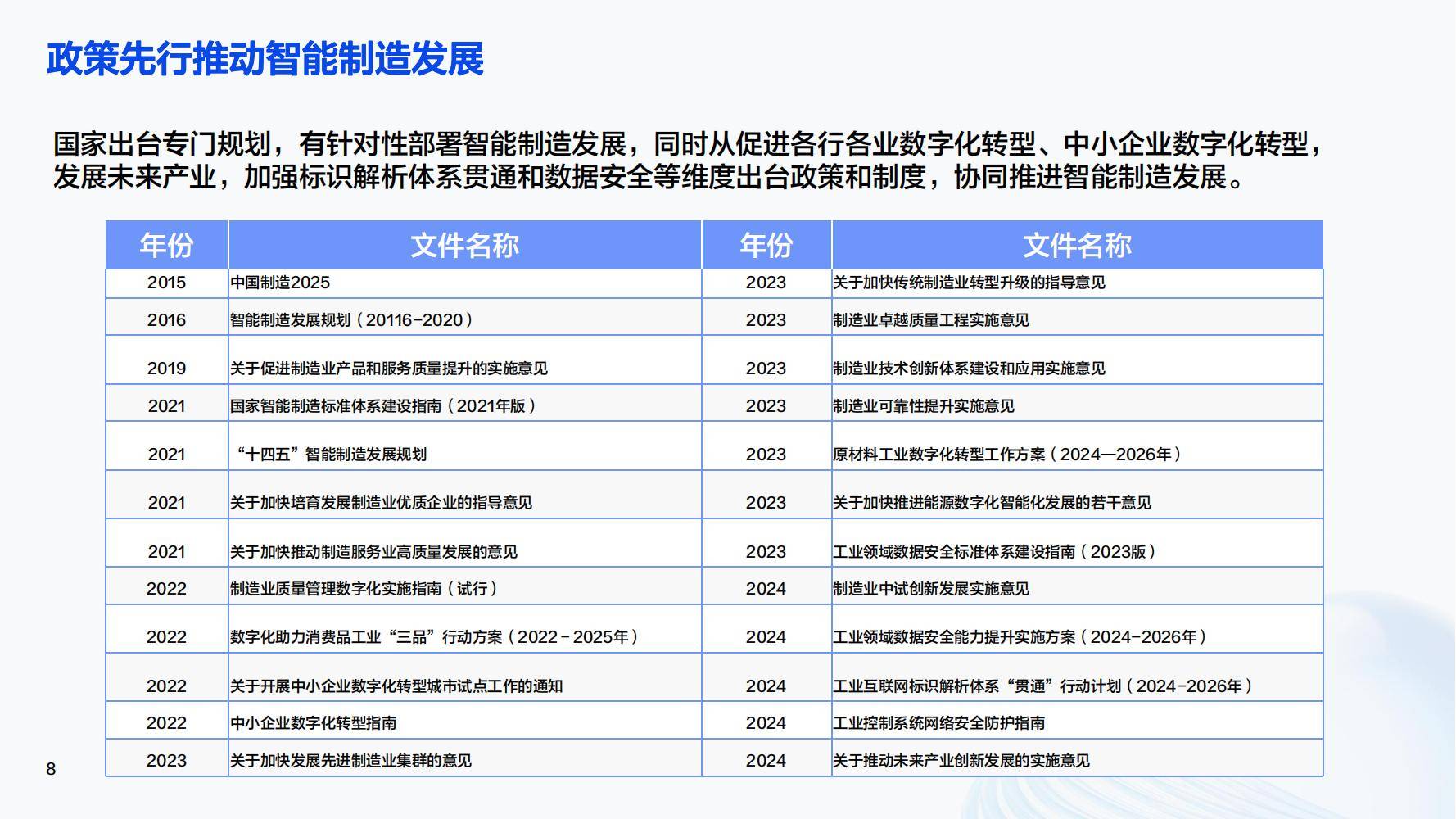Click year 2023 beside 制造业卓越质量工程实施意见

coord(766,317)
